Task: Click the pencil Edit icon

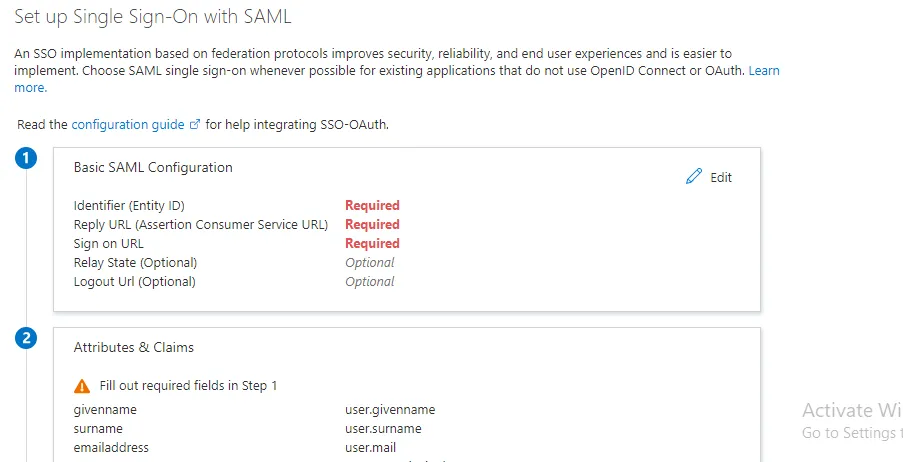Action: click(x=694, y=176)
